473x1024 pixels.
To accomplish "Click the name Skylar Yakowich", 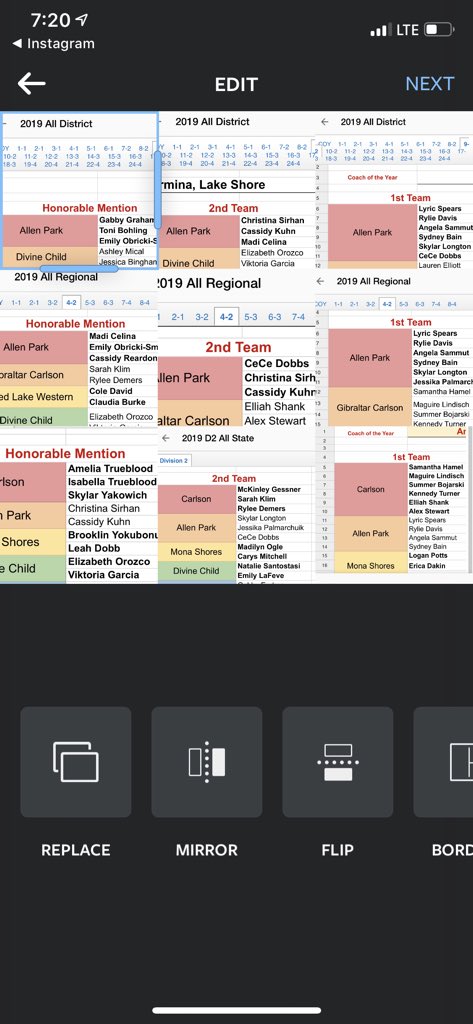I will pyautogui.click(x=108, y=495).
